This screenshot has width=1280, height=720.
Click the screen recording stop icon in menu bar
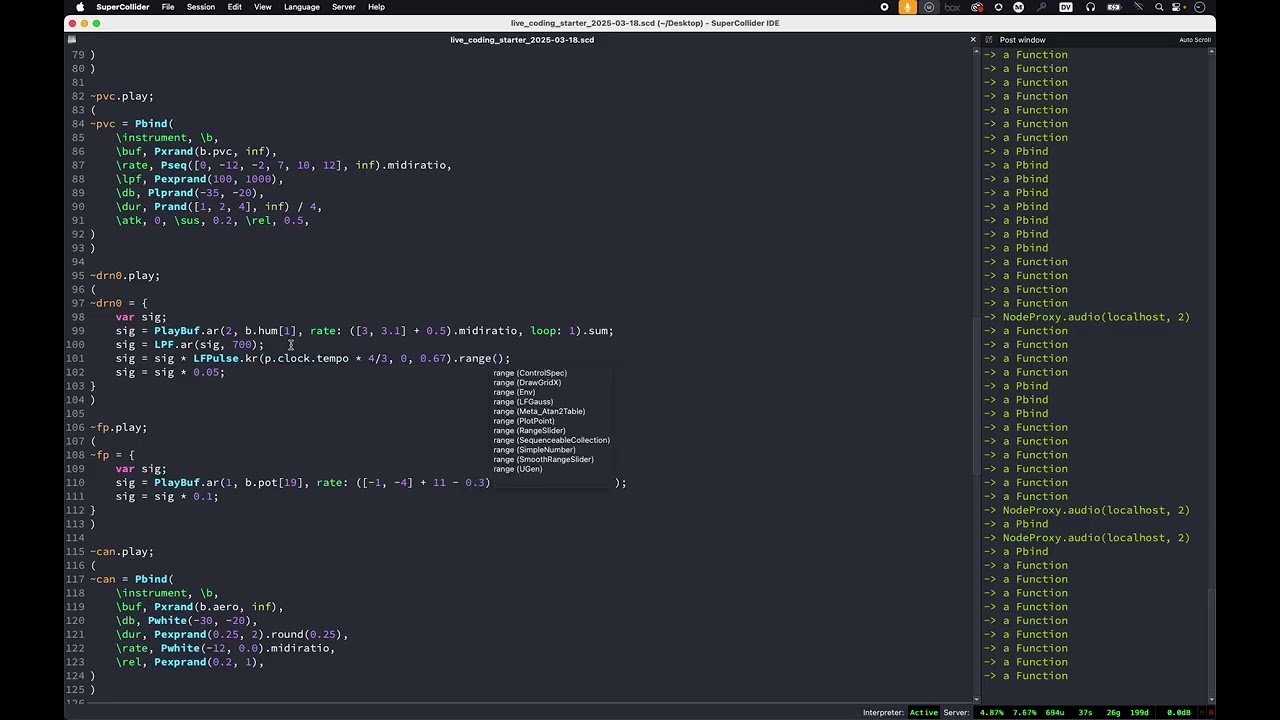884,7
